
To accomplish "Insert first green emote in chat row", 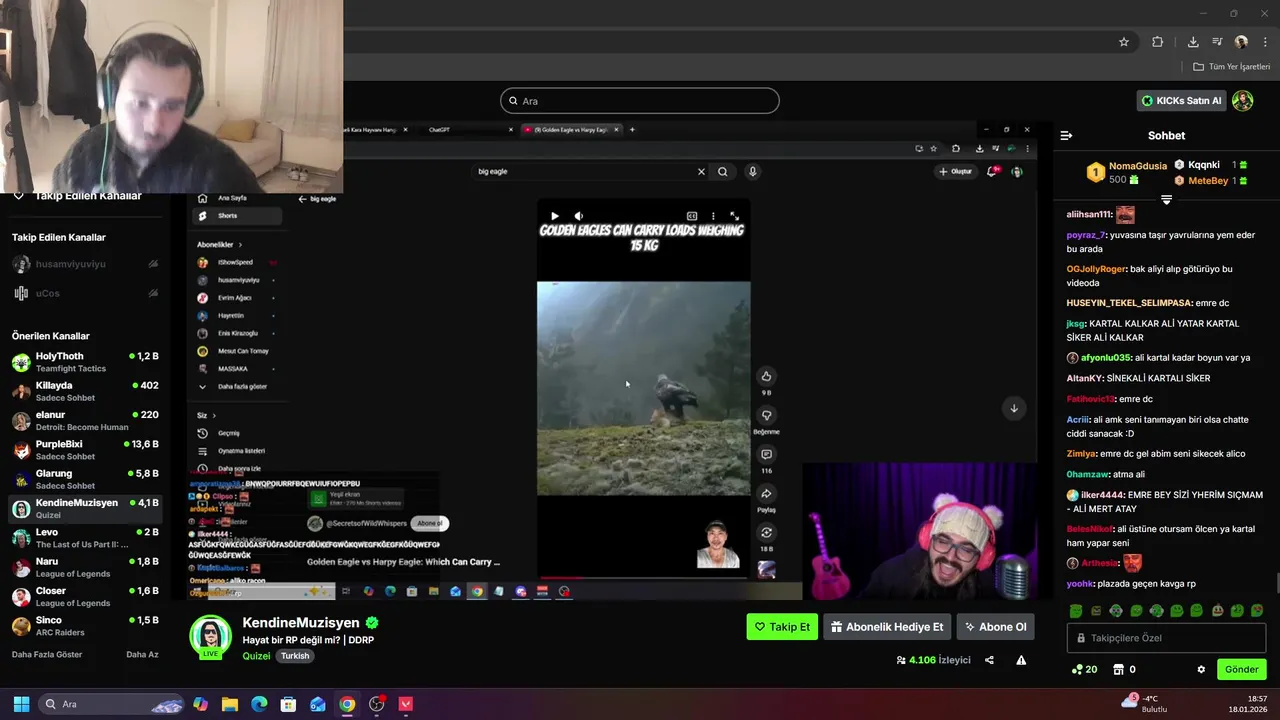I will (x=1076, y=610).
